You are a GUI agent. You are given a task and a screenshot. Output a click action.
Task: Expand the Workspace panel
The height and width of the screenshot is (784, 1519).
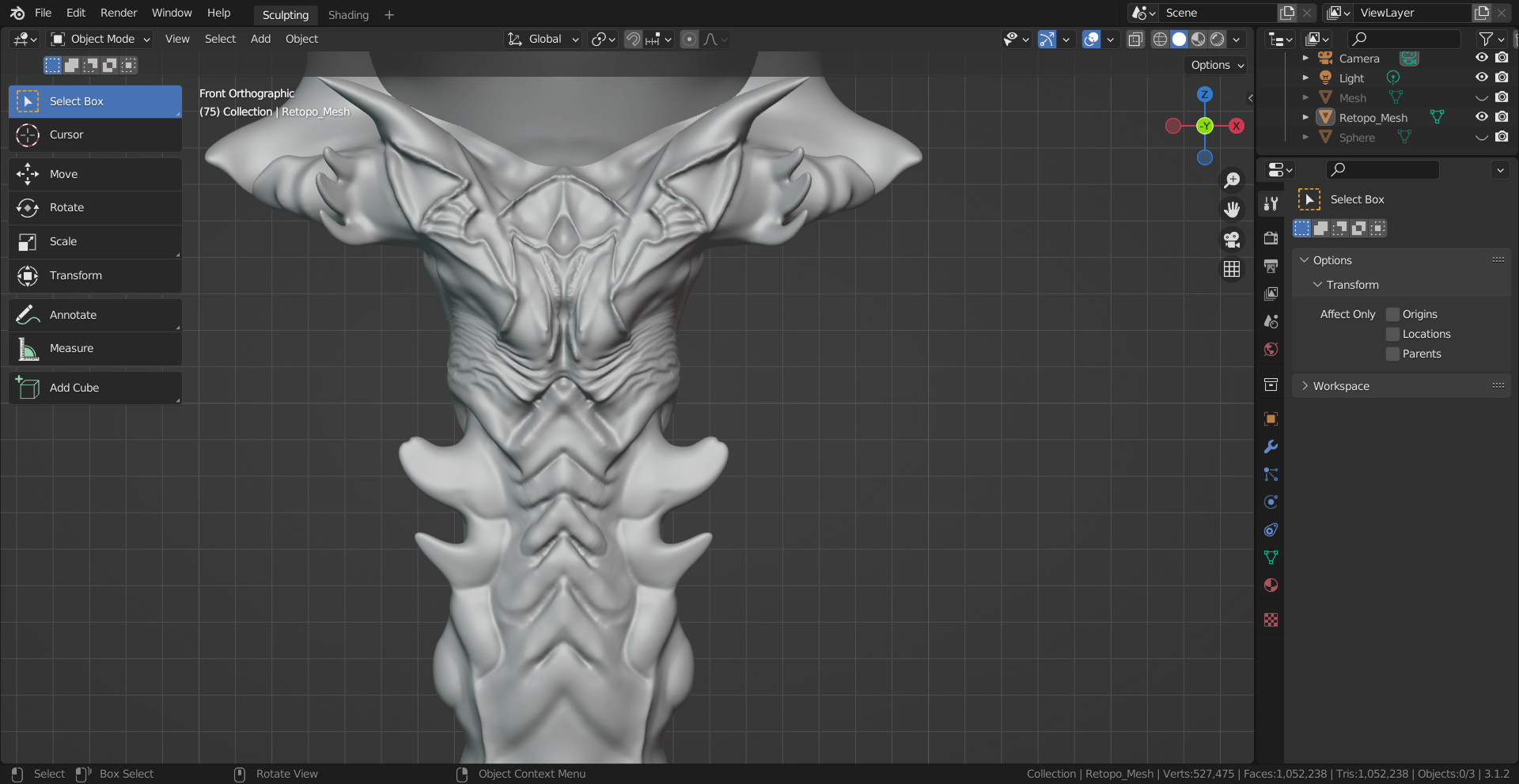(1341, 386)
